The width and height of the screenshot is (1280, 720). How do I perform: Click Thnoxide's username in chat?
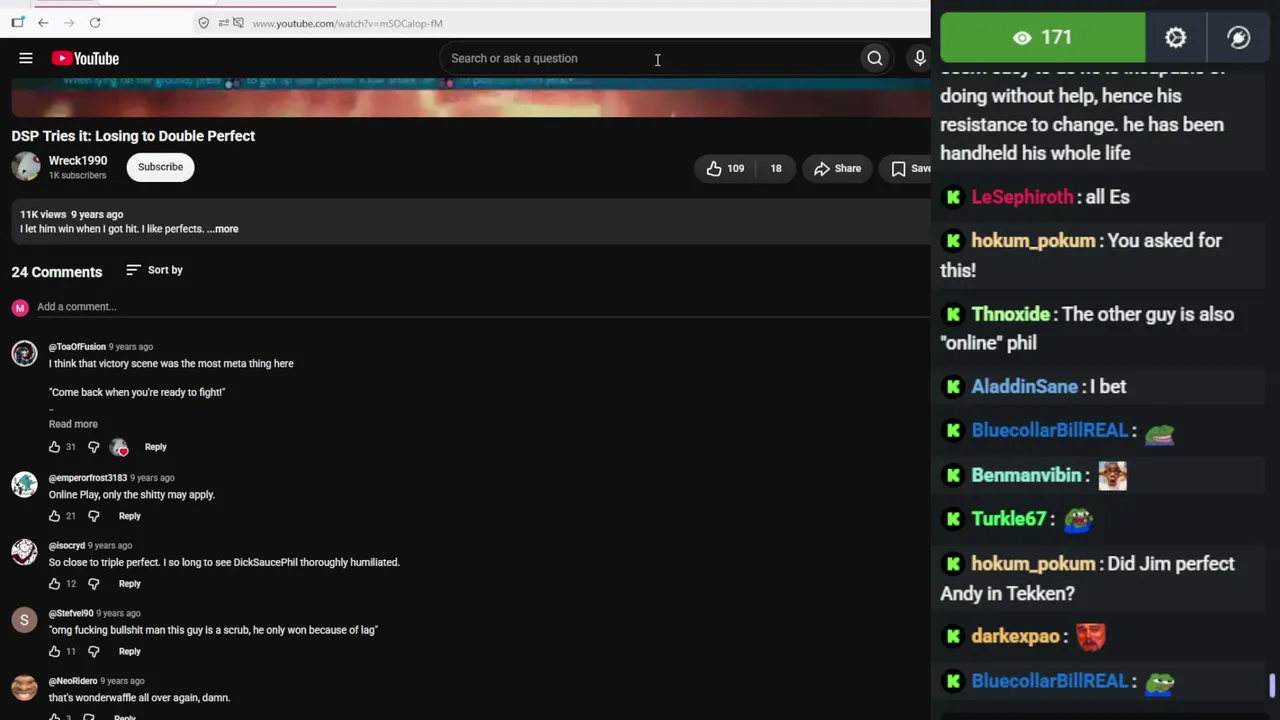pos(1011,314)
